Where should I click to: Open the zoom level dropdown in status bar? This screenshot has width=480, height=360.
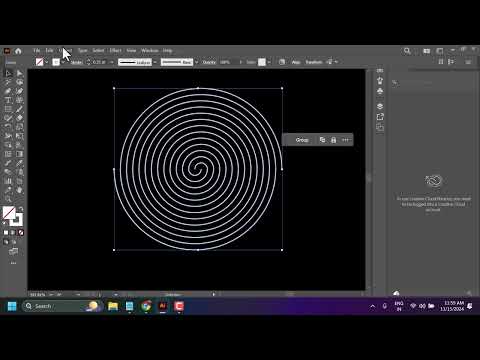(51, 295)
